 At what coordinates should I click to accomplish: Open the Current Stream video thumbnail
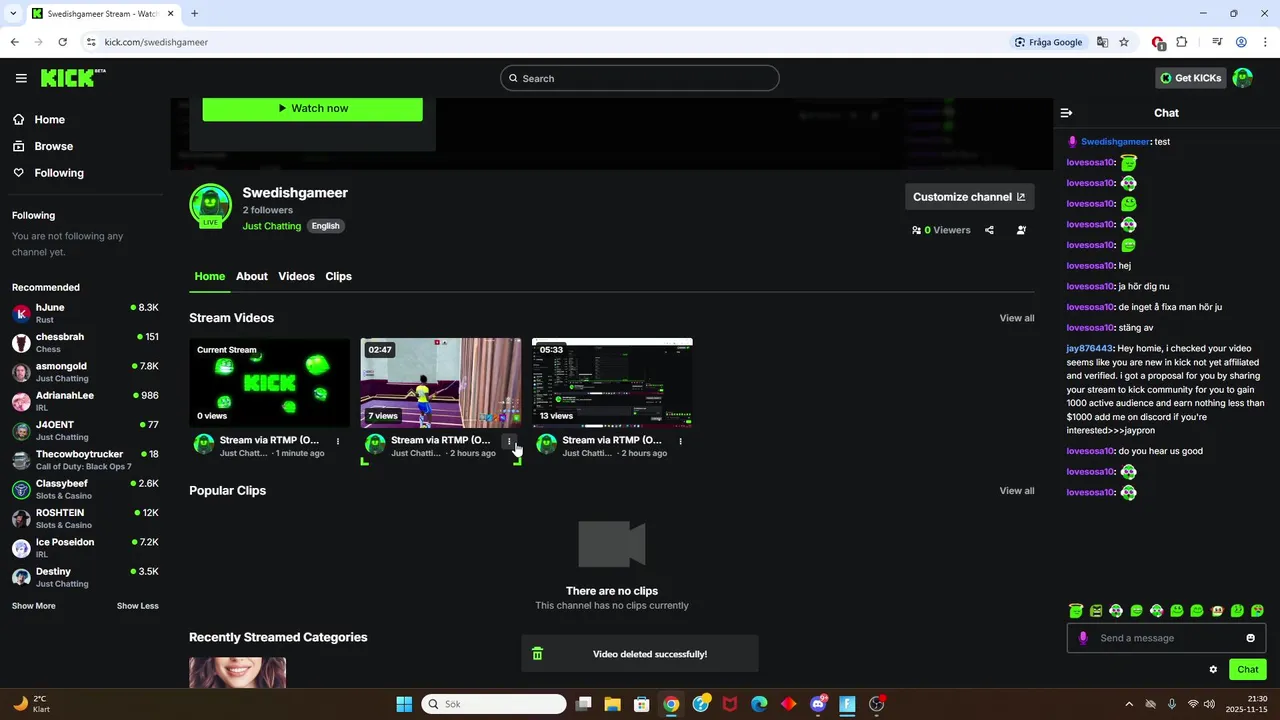coord(269,383)
